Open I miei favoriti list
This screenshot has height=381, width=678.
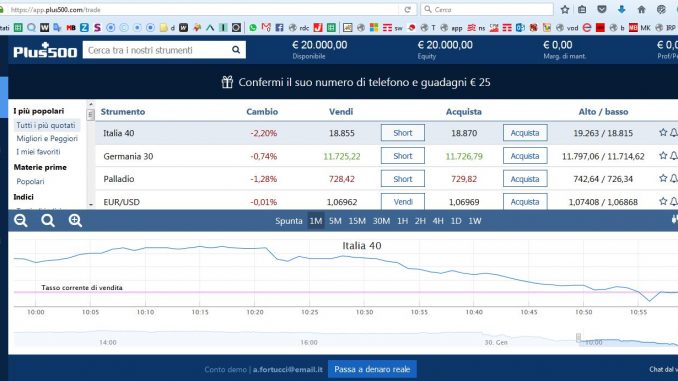click(38, 152)
